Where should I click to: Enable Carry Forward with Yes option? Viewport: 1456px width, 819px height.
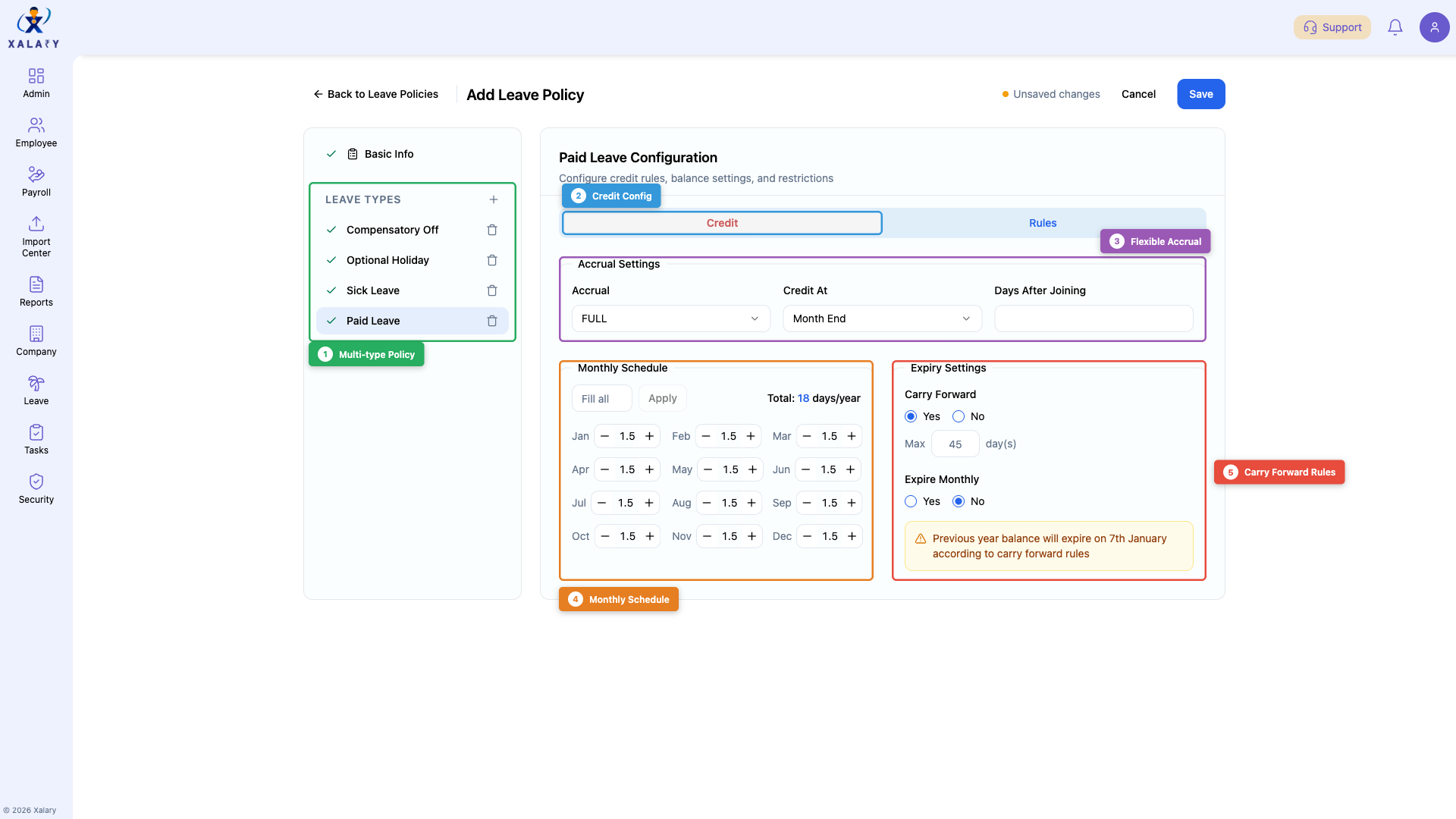point(911,416)
